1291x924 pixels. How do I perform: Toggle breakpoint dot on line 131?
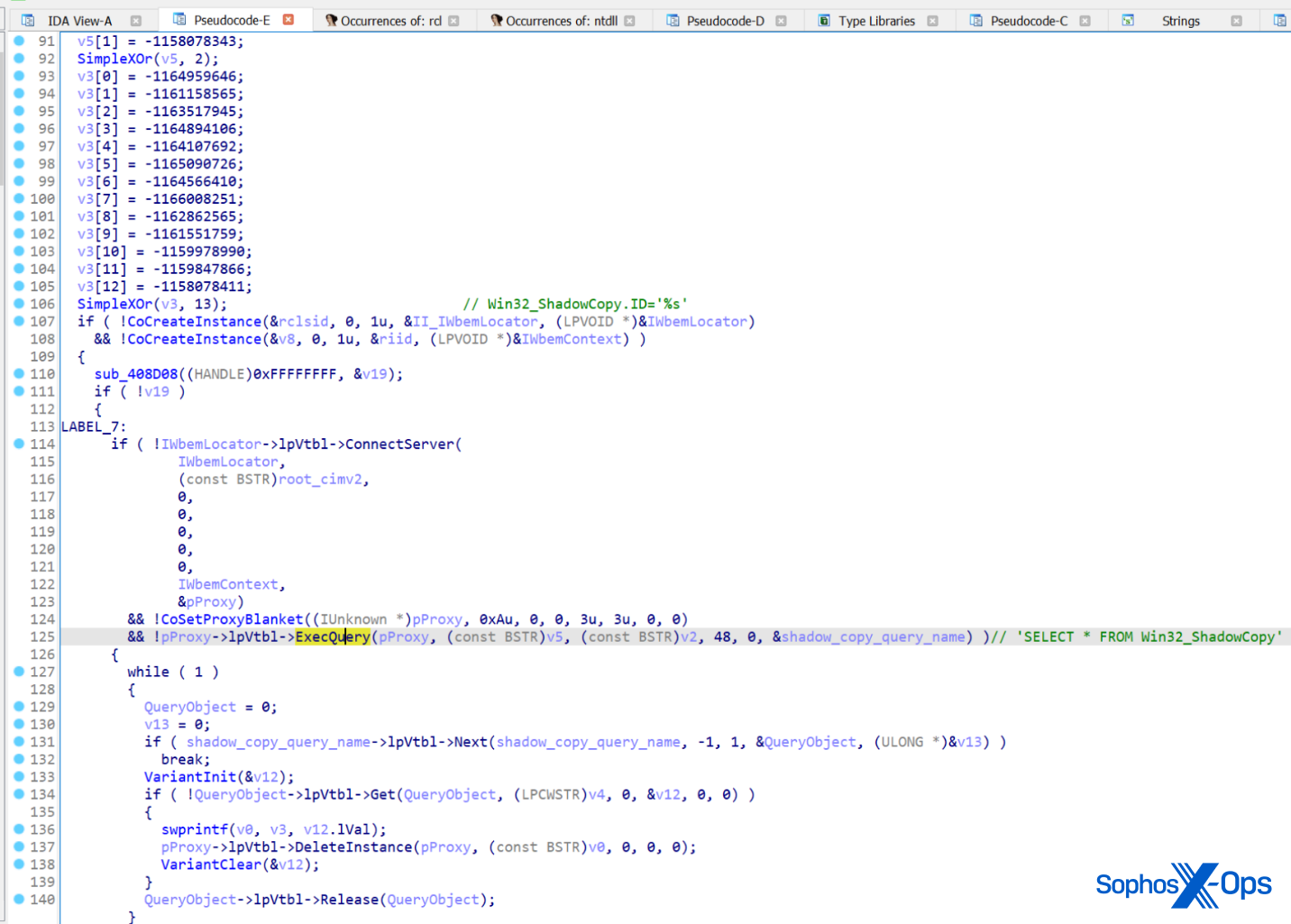pyautogui.click(x=19, y=742)
